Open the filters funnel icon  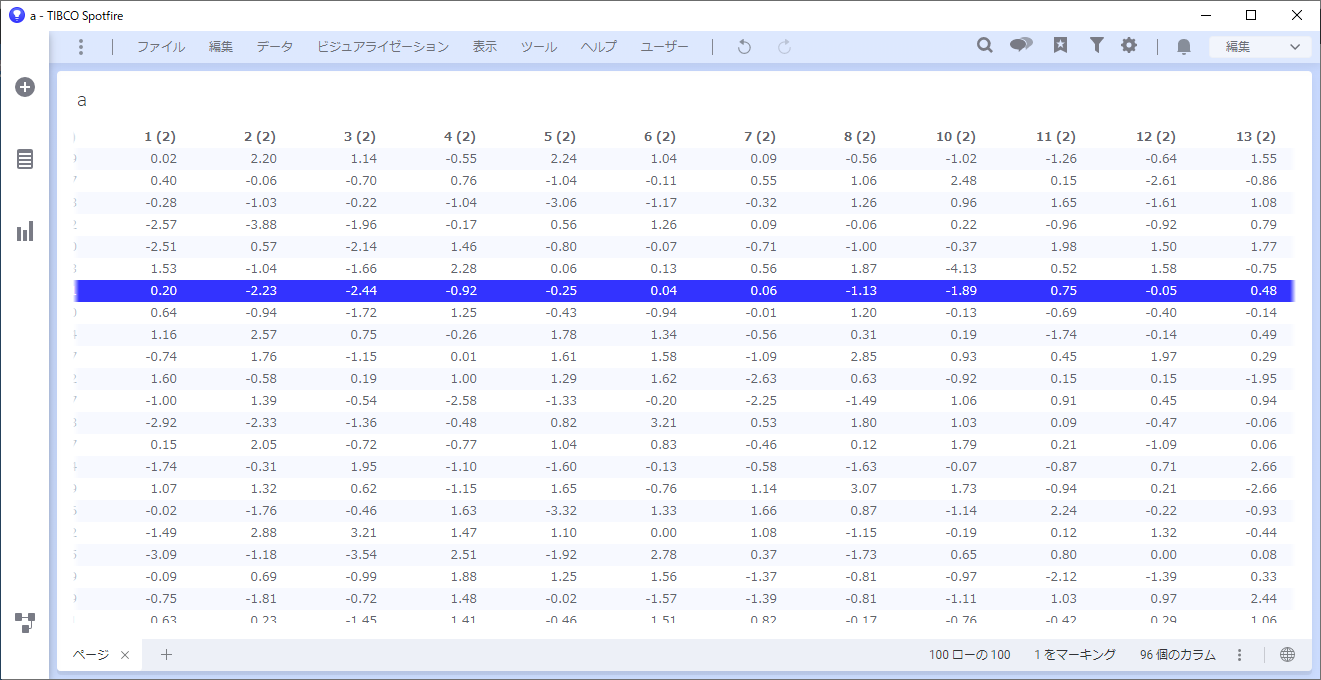[1096, 46]
